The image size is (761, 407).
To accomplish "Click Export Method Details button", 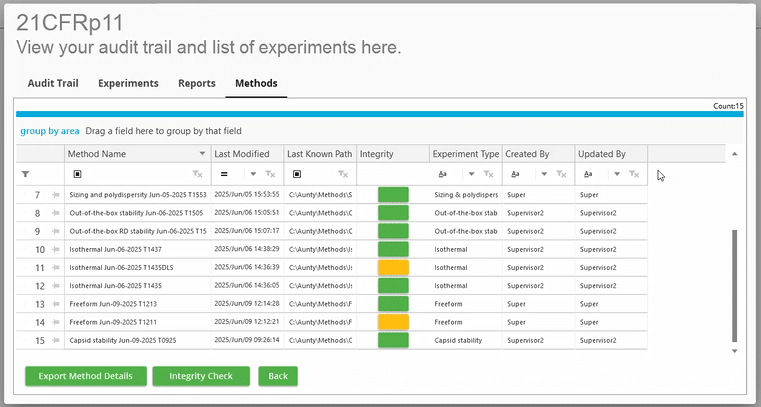I will (85, 376).
